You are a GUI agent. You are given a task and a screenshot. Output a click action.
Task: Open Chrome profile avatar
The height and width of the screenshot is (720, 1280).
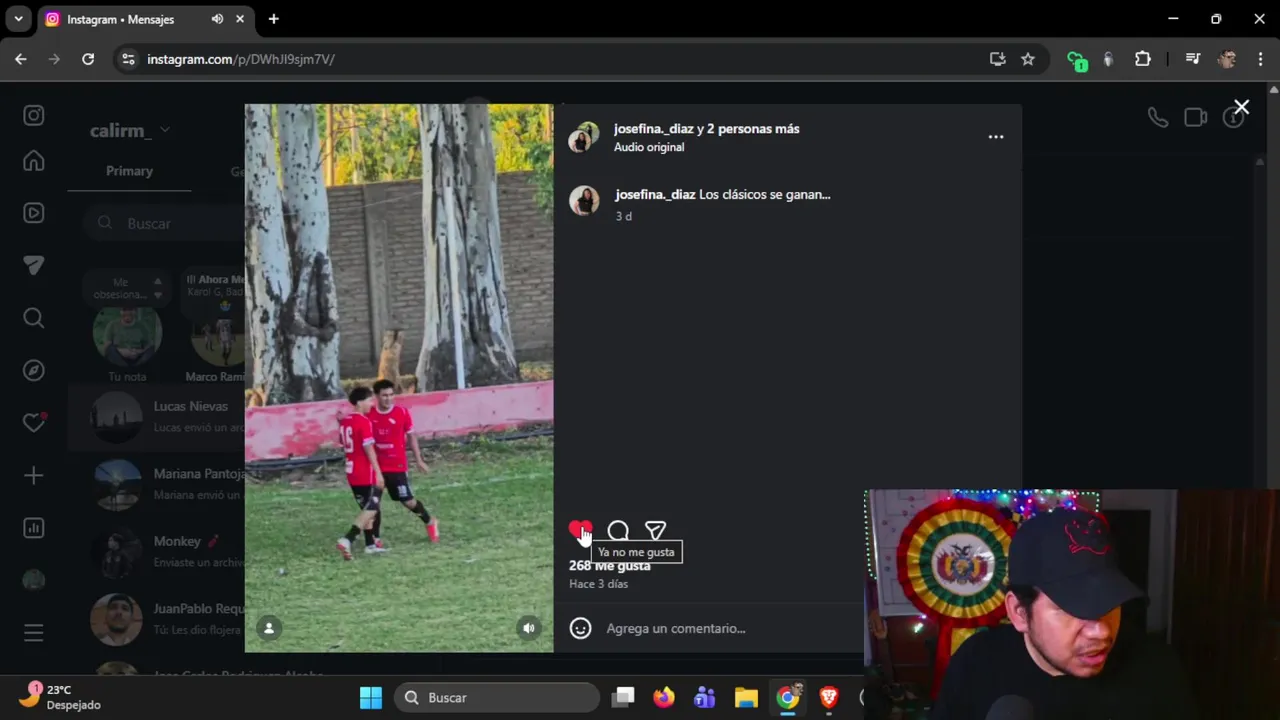[1227, 59]
